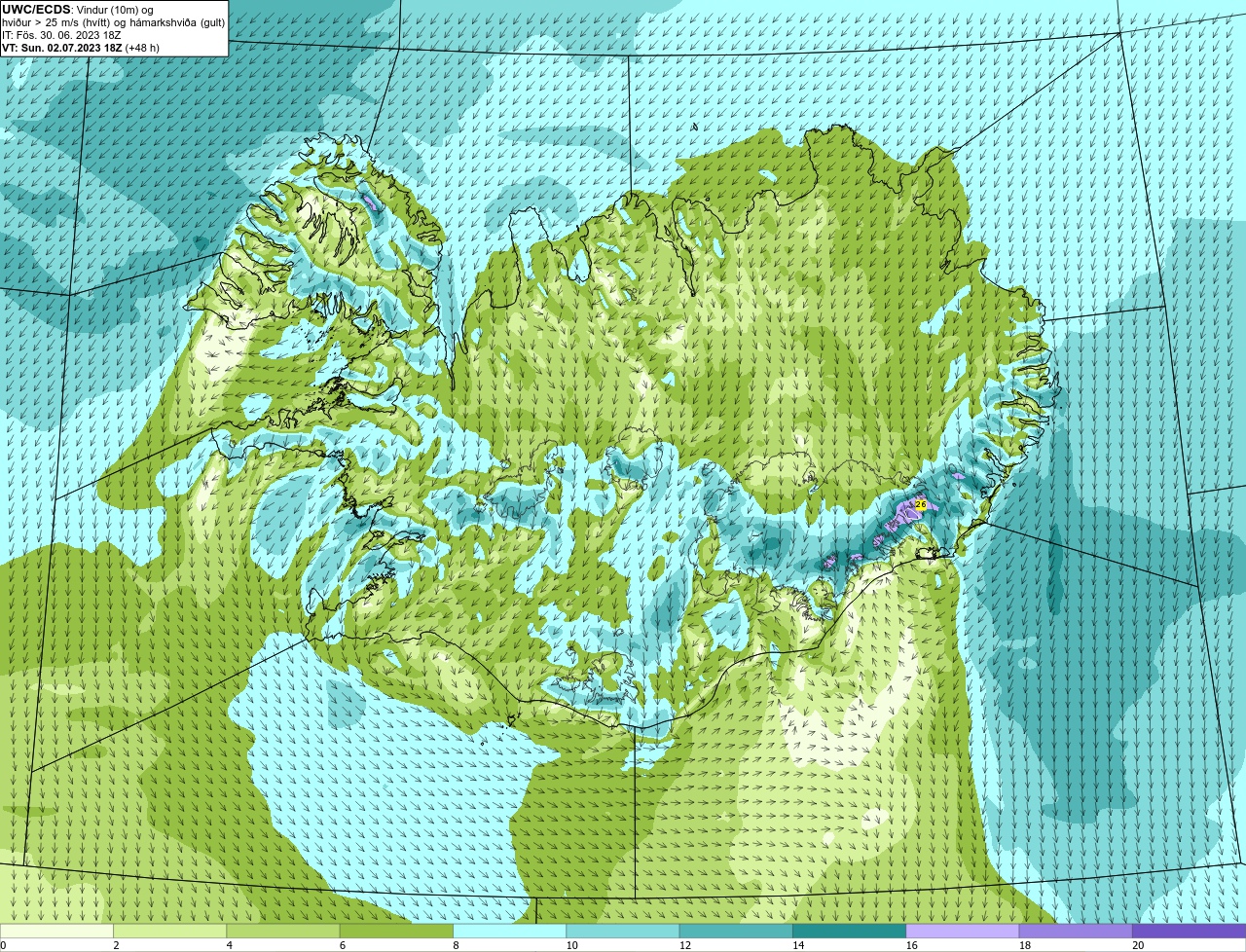Screen dimensions: 1246x952
Task: Click the legend label '2'
Action: point(116,945)
